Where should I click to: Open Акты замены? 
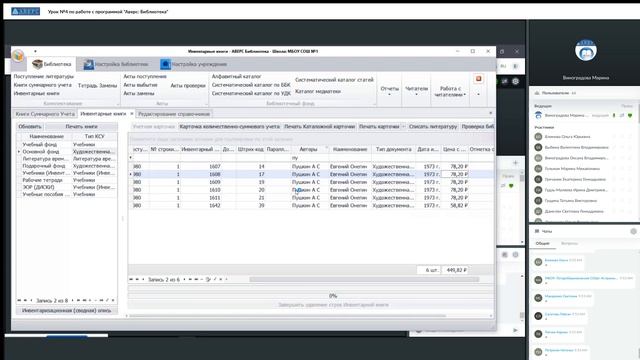coord(139,93)
